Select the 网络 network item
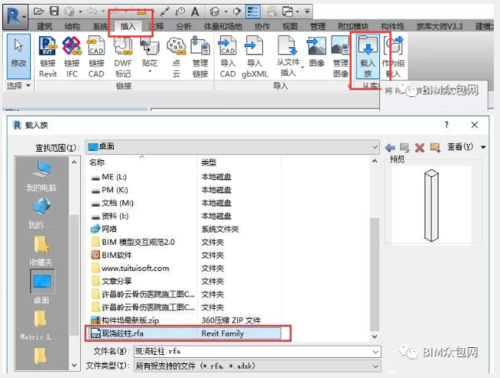Screen dimensions: 500x378 [104, 229]
